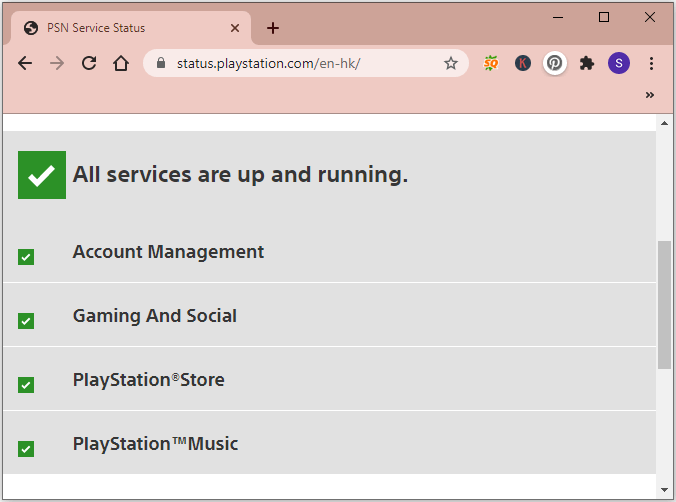Click Account Management green status check
This screenshot has width=676, height=502.
[x=26, y=257]
